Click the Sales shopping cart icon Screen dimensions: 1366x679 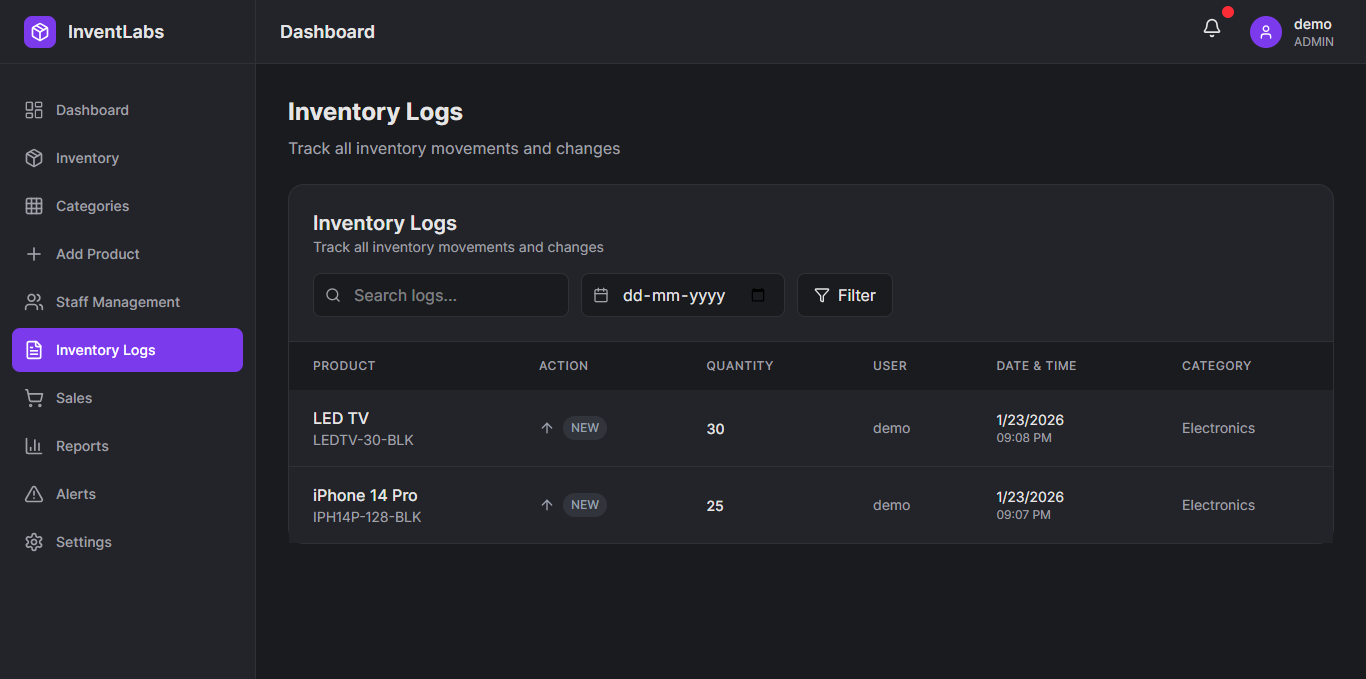(x=34, y=398)
